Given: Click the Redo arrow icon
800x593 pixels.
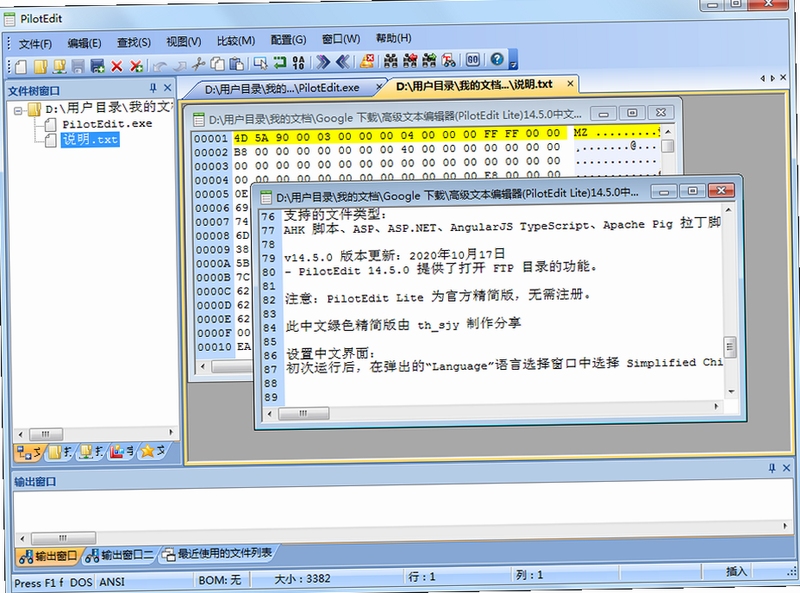Looking at the screenshot, I should [x=179, y=65].
